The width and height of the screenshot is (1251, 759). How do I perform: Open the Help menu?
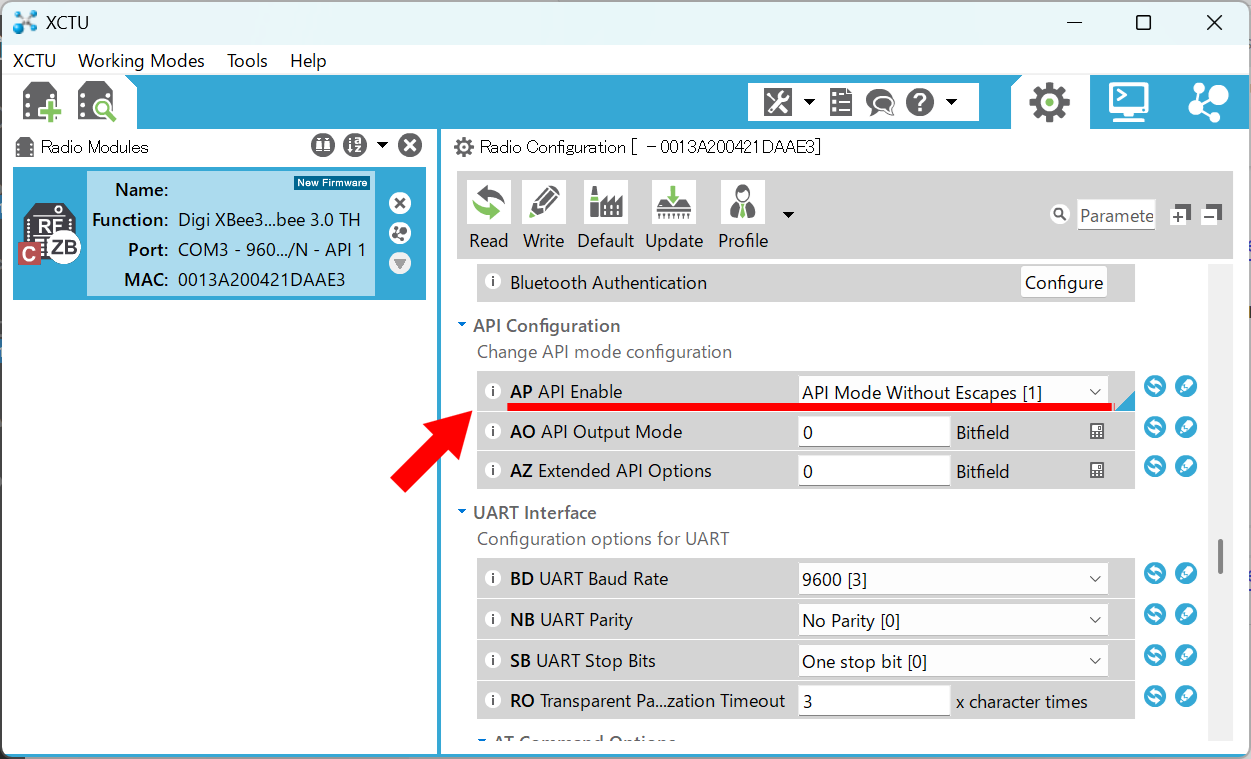pyautogui.click(x=309, y=61)
